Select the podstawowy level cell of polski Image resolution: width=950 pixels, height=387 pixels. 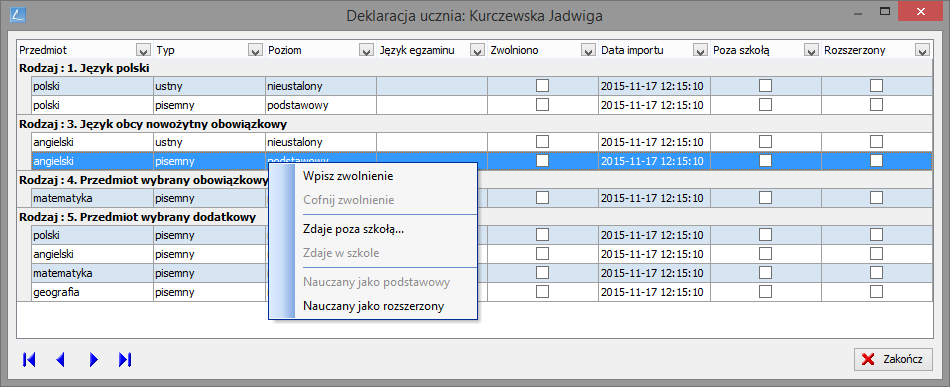point(321,105)
